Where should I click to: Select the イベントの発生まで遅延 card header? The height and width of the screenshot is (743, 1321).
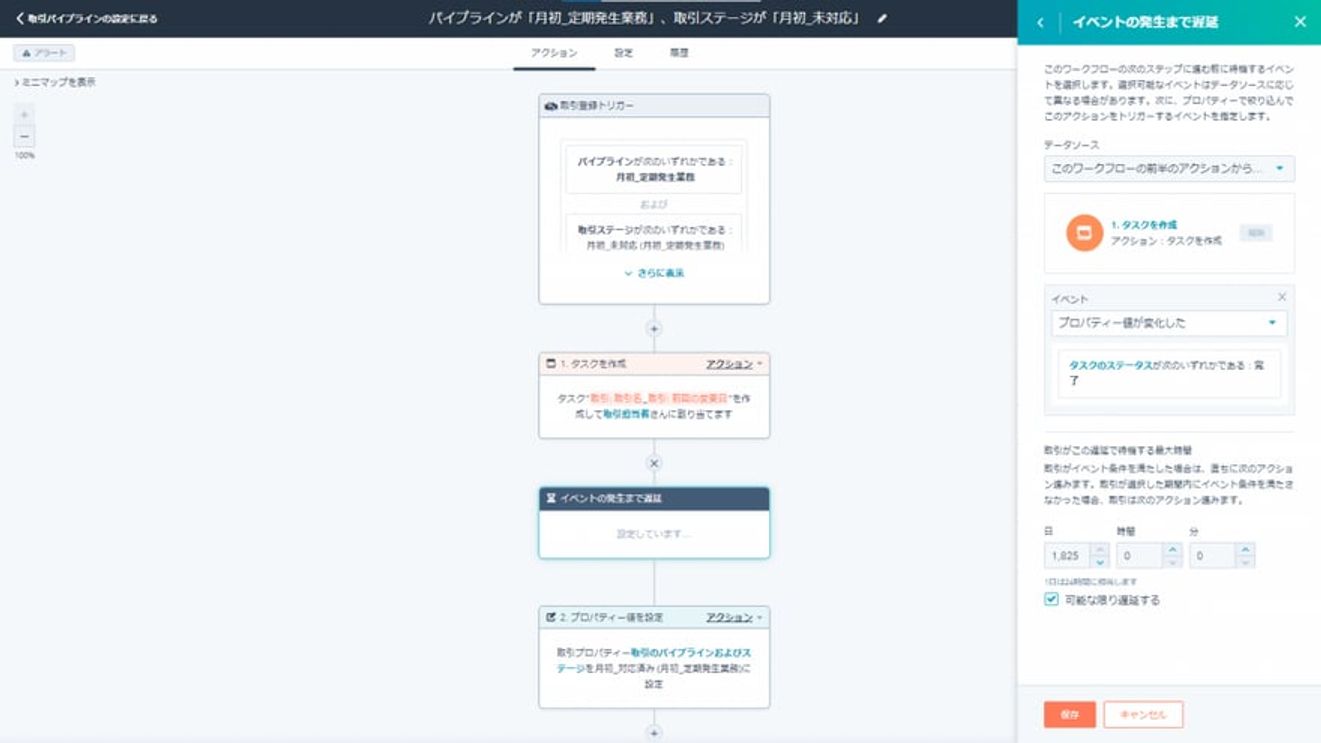[654, 498]
